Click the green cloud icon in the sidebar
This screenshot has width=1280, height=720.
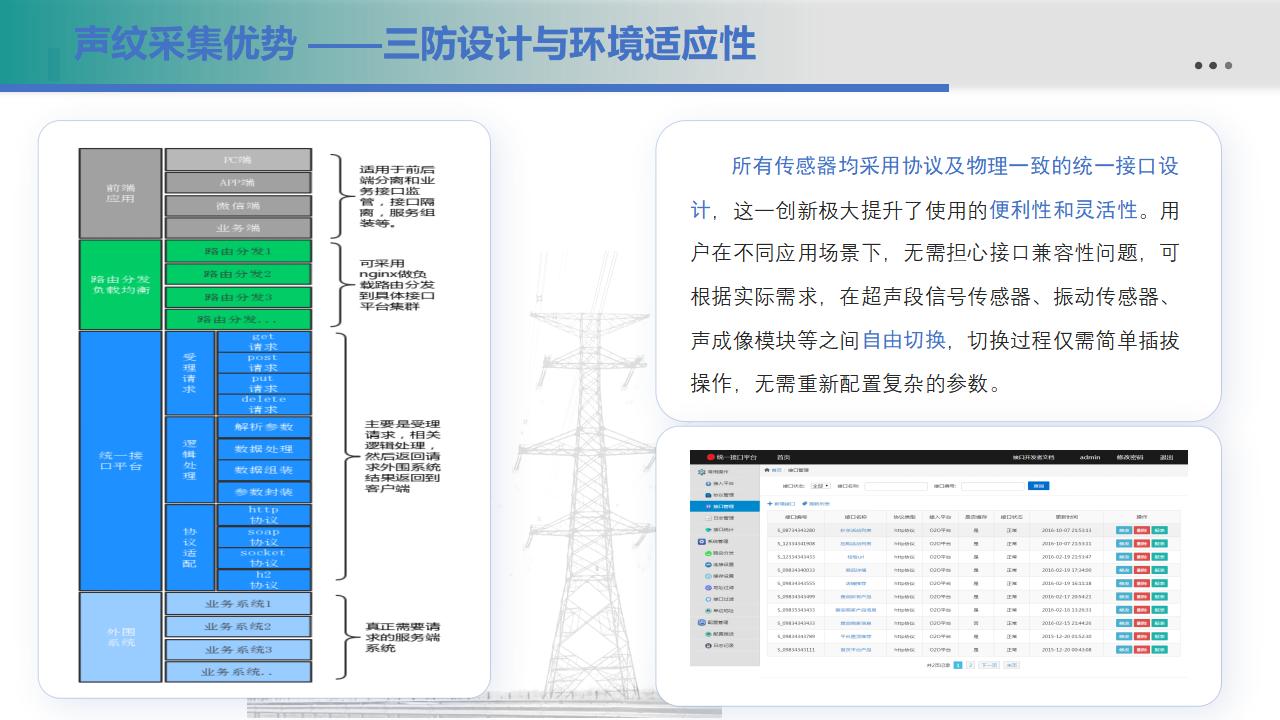pyautogui.click(x=709, y=552)
